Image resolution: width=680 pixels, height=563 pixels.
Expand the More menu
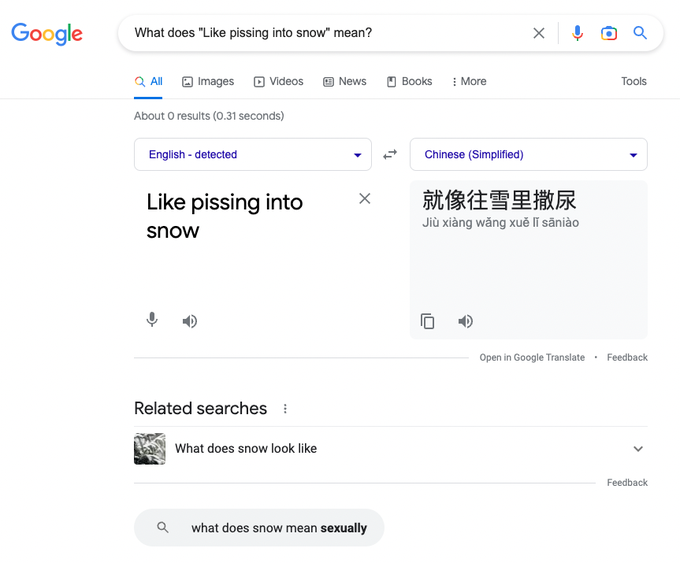click(x=469, y=82)
